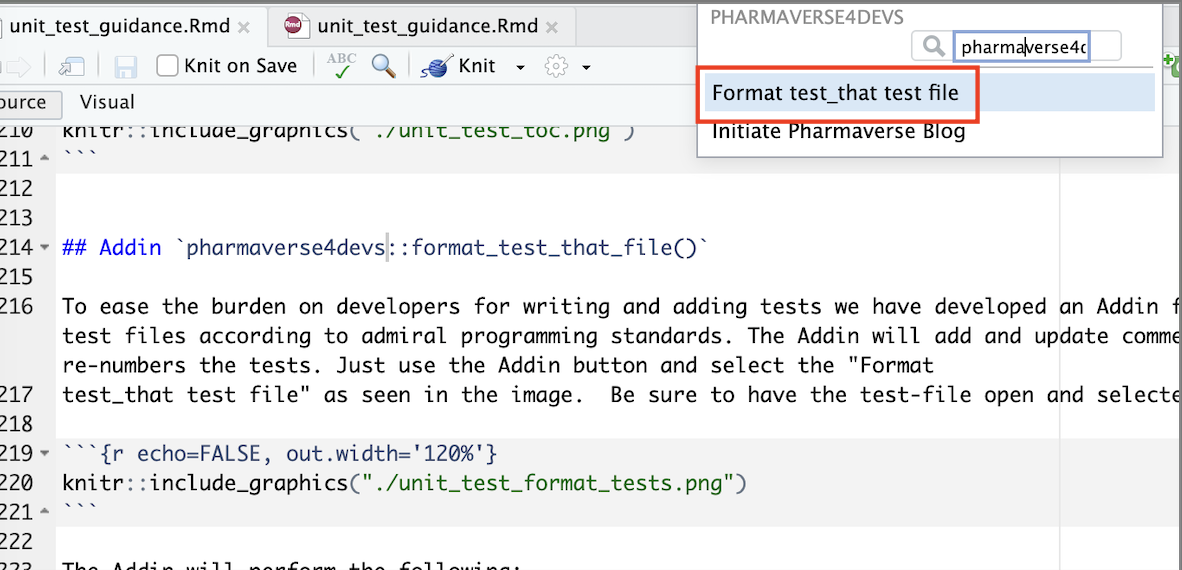1182x570 pixels.
Task: Click the gear document options icon
Action: [x=556, y=67]
